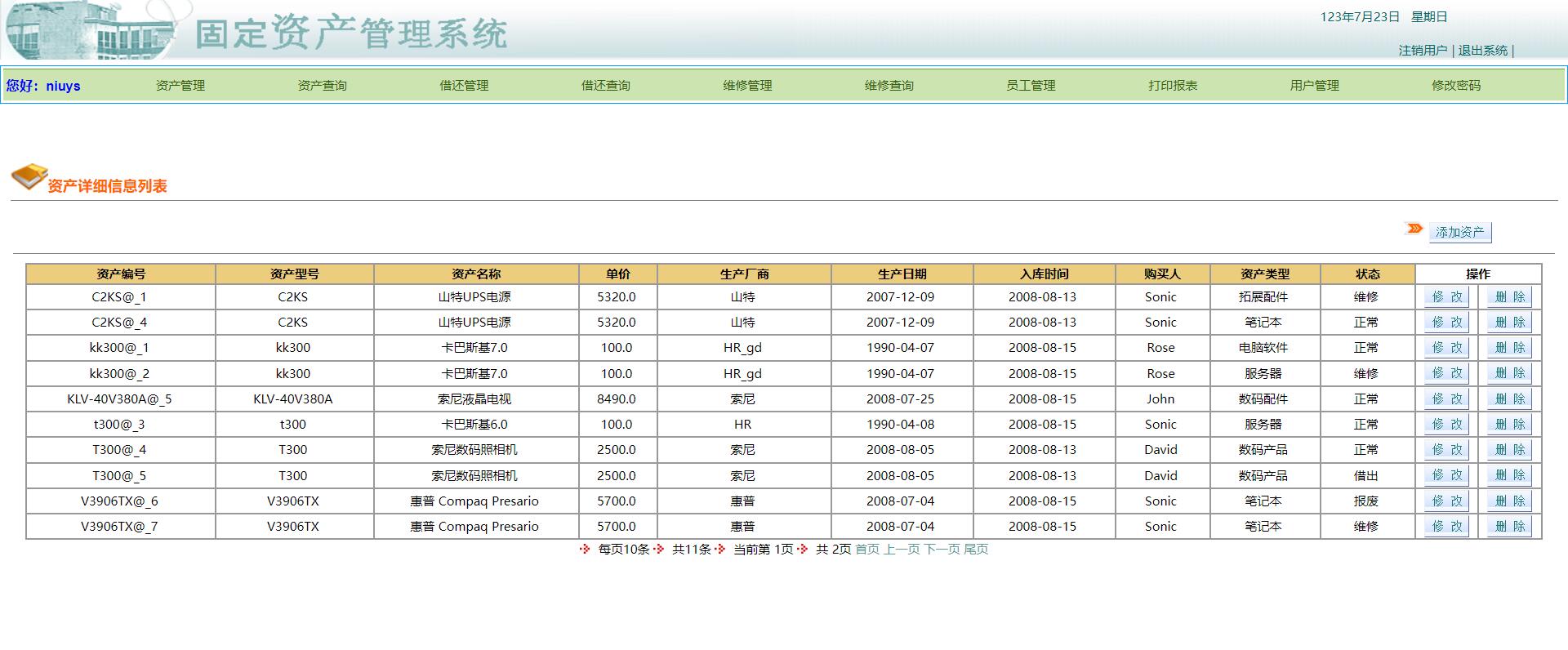Screen dimensions: 1568x650
Task: Click 删除 for asset kk300@_1
Action: 1509,348
